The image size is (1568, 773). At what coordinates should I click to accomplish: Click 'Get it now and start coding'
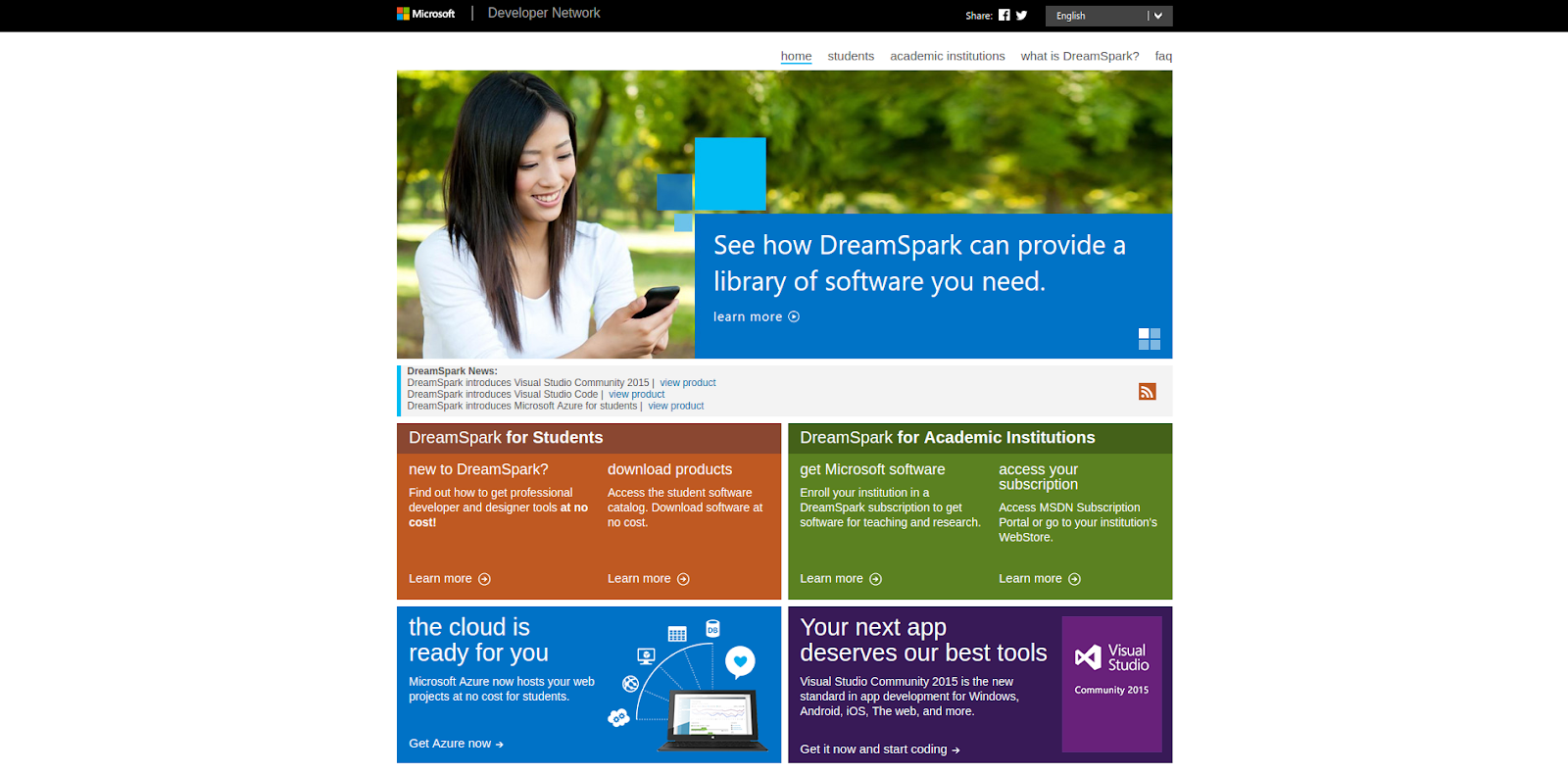880,749
